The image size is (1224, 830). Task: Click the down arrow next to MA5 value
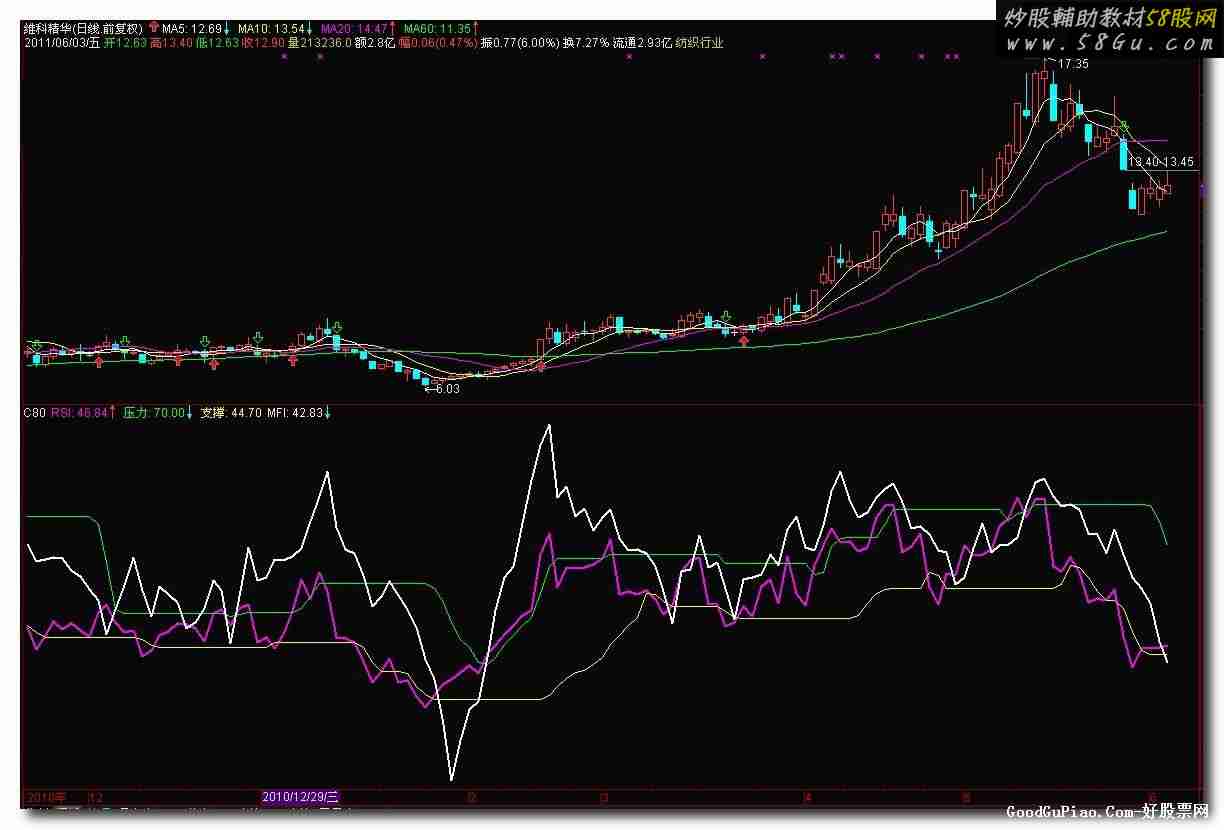(226, 29)
